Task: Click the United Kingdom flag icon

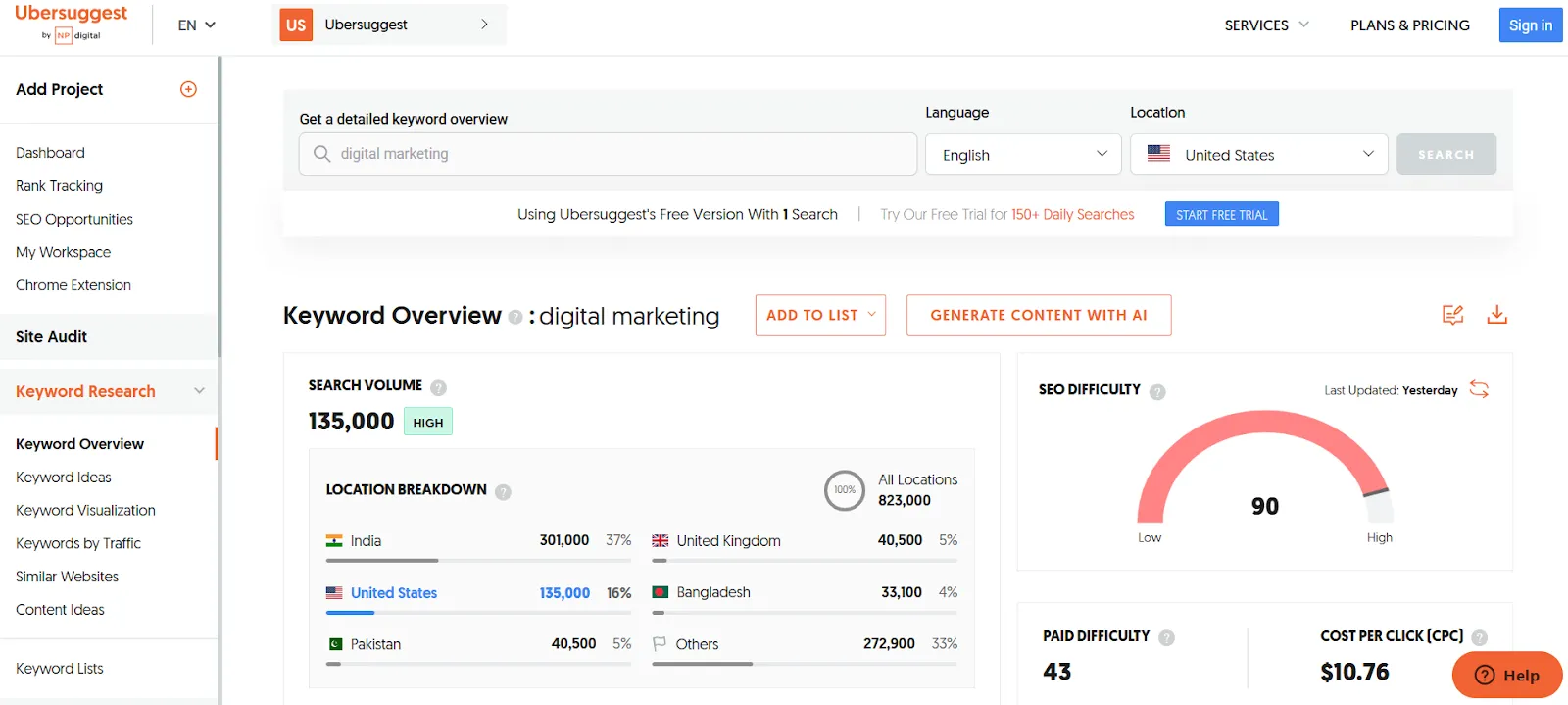Action: click(x=661, y=541)
